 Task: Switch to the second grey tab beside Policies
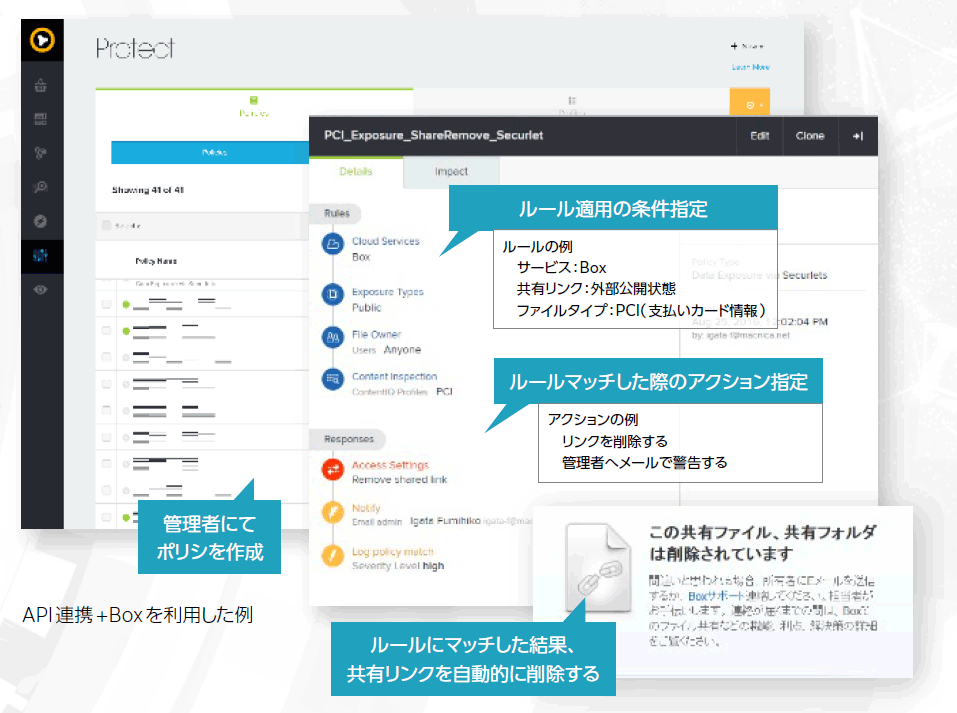pos(572,104)
